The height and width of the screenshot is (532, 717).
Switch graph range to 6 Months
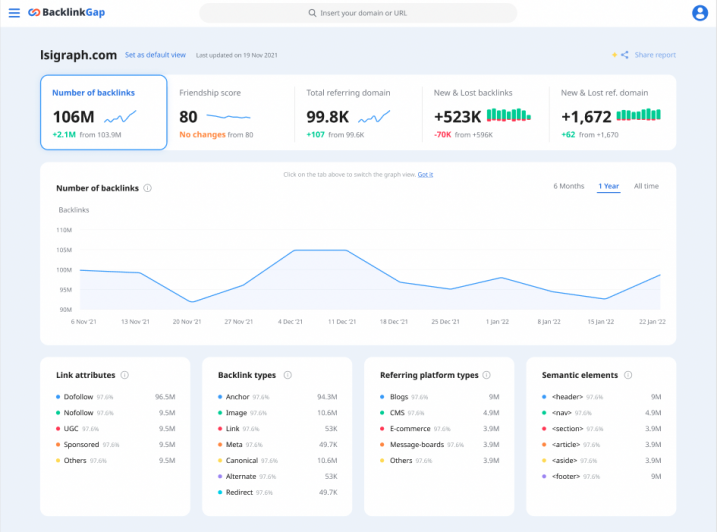(x=568, y=186)
